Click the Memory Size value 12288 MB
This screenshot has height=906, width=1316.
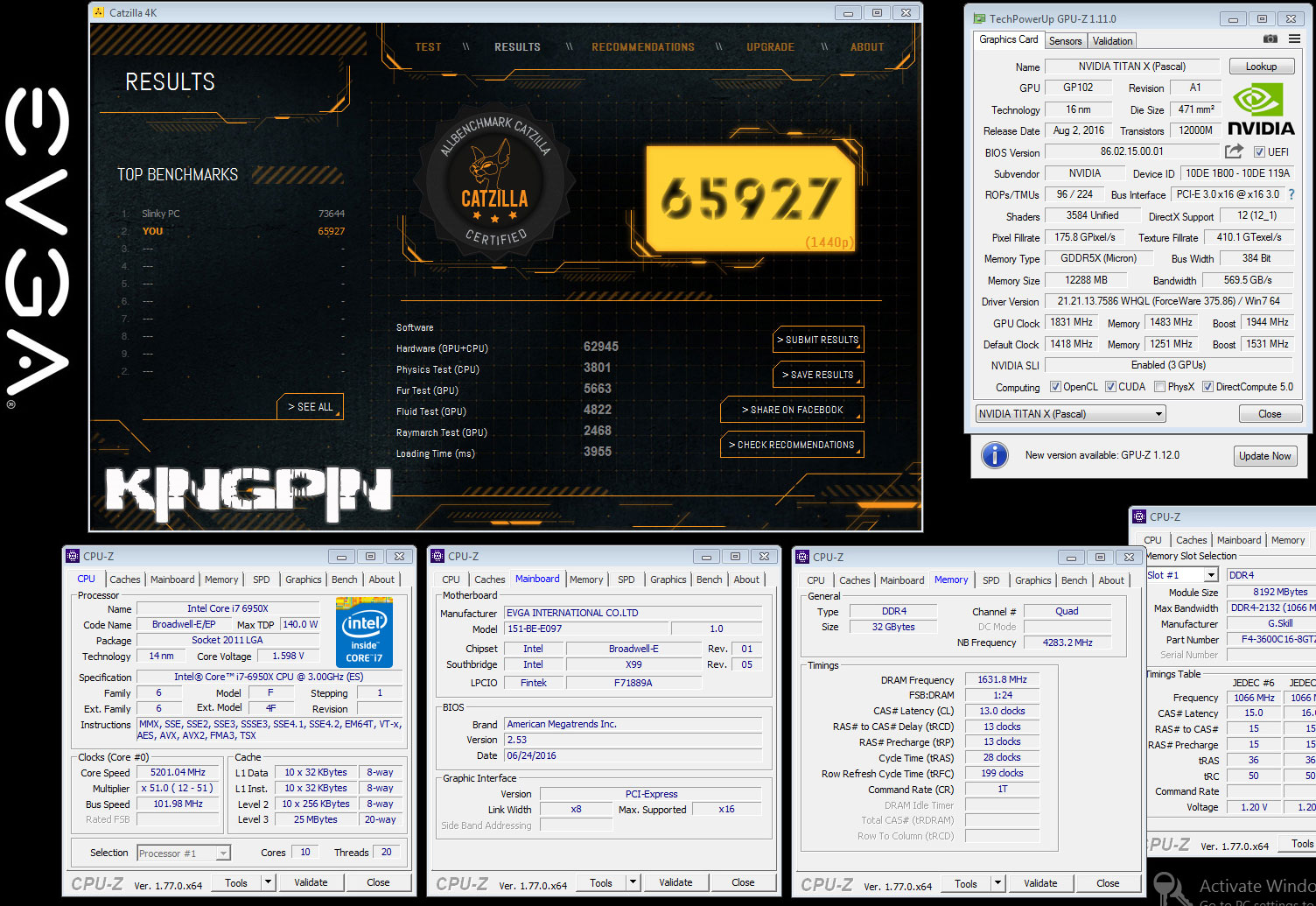pos(1086,280)
